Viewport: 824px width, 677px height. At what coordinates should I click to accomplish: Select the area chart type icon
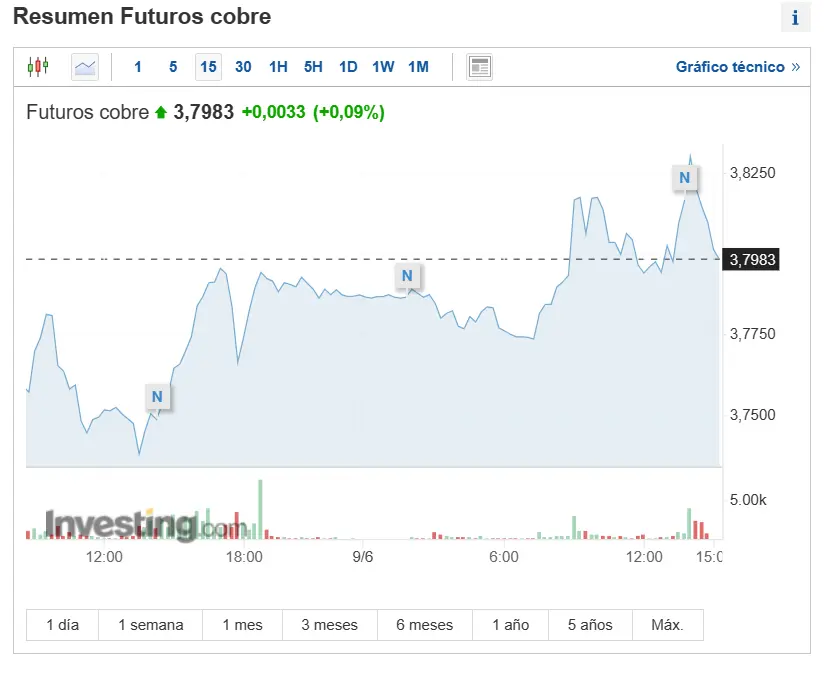pyautogui.click(x=85, y=67)
